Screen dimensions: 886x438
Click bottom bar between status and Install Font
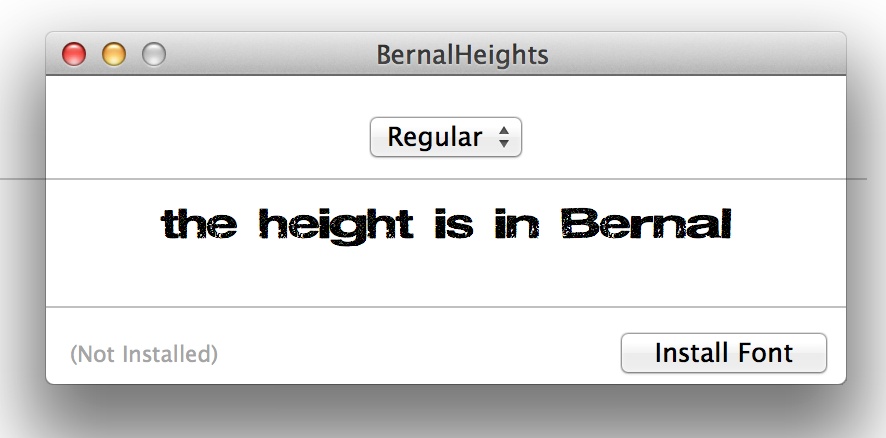pos(420,354)
